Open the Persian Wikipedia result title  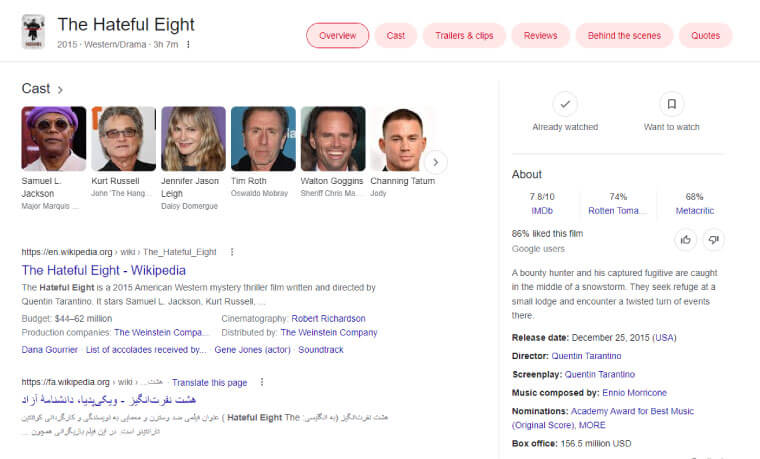click(109, 400)
